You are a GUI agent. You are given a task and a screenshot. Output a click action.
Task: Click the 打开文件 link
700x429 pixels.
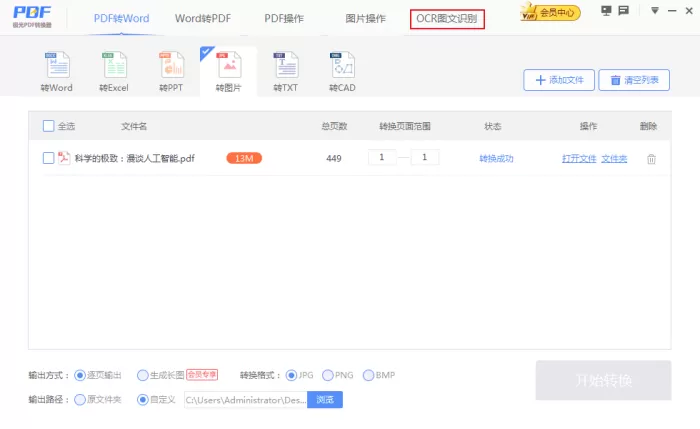(579, 158)
